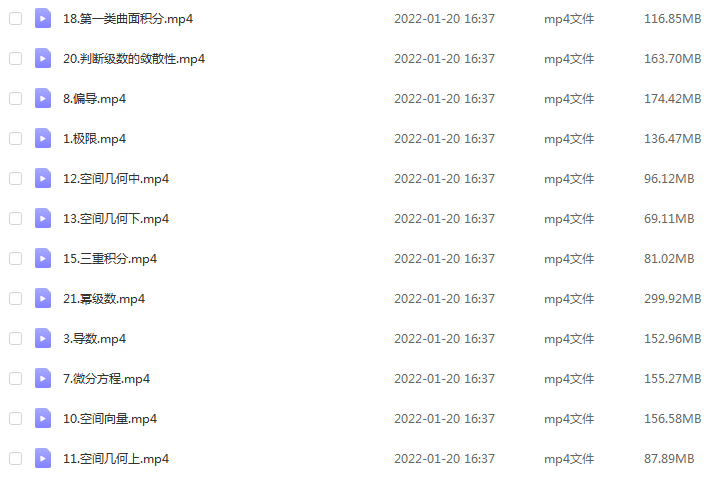The image size is (724, 478).
Task: Click file name 20.判断级数的敛散性.mp4
Action: [x=134, y=59]
